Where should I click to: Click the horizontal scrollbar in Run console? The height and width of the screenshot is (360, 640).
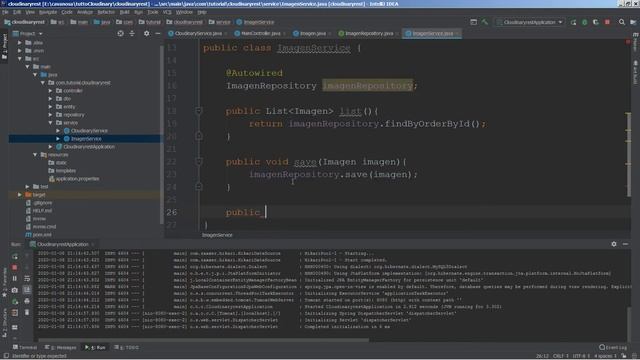point(203,339)
